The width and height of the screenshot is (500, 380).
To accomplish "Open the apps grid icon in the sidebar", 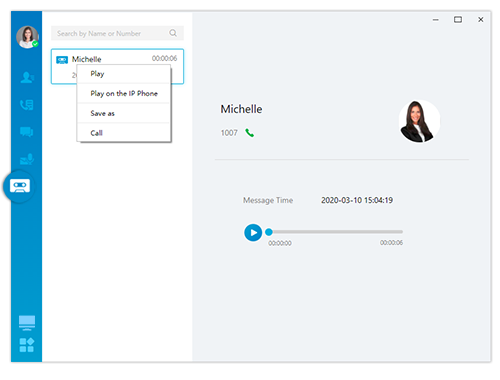I will point(27,345).
